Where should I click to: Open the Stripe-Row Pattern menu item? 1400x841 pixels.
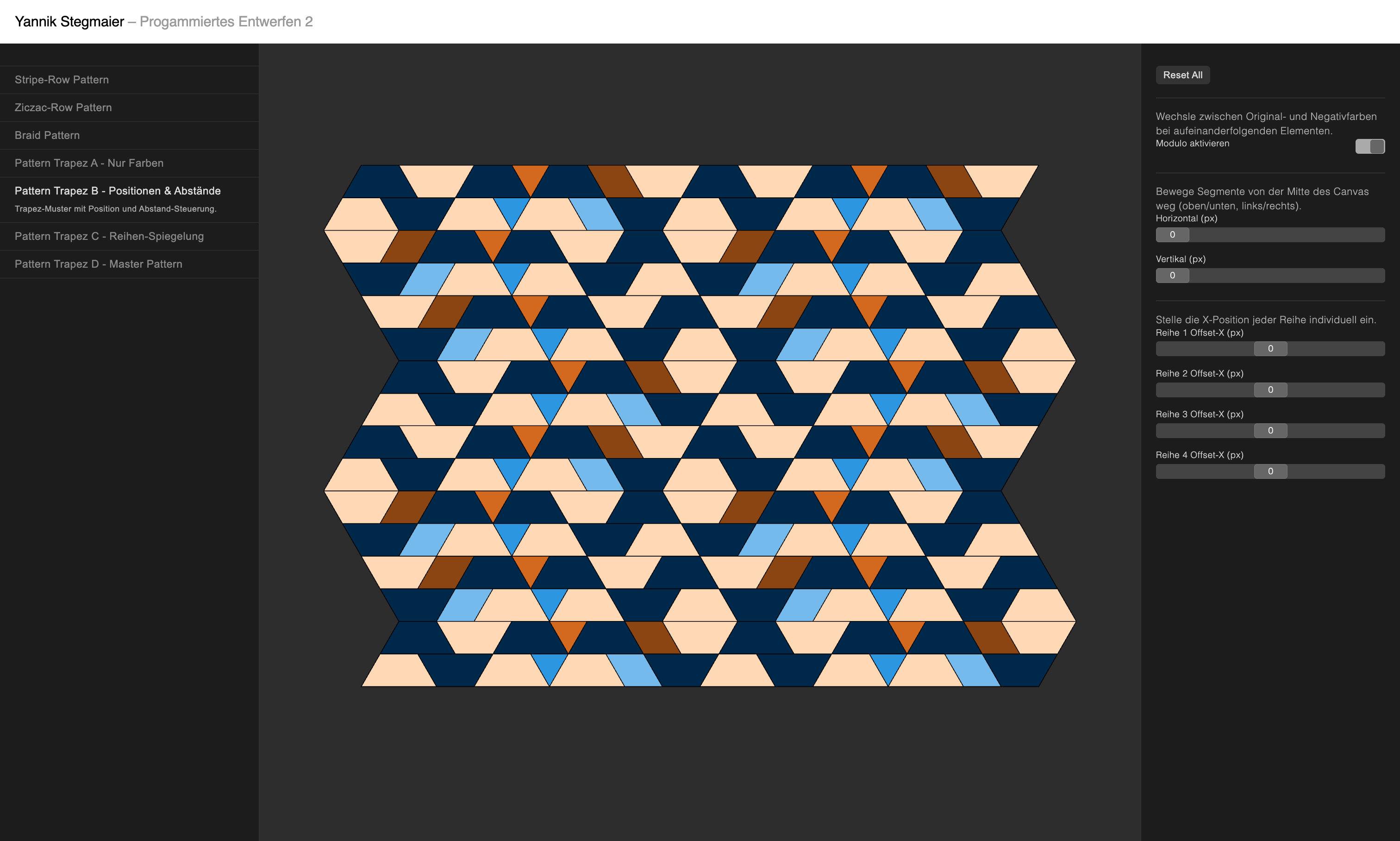62,80
